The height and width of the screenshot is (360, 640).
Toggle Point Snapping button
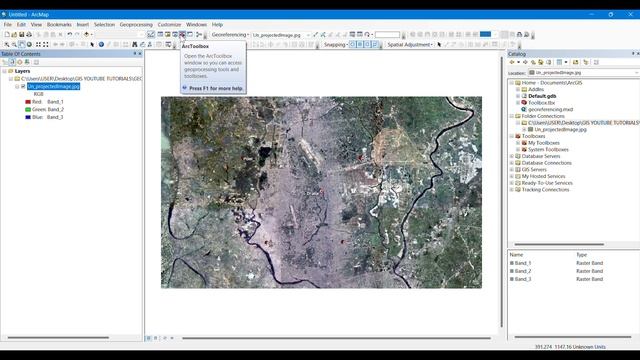coord(352,44)
